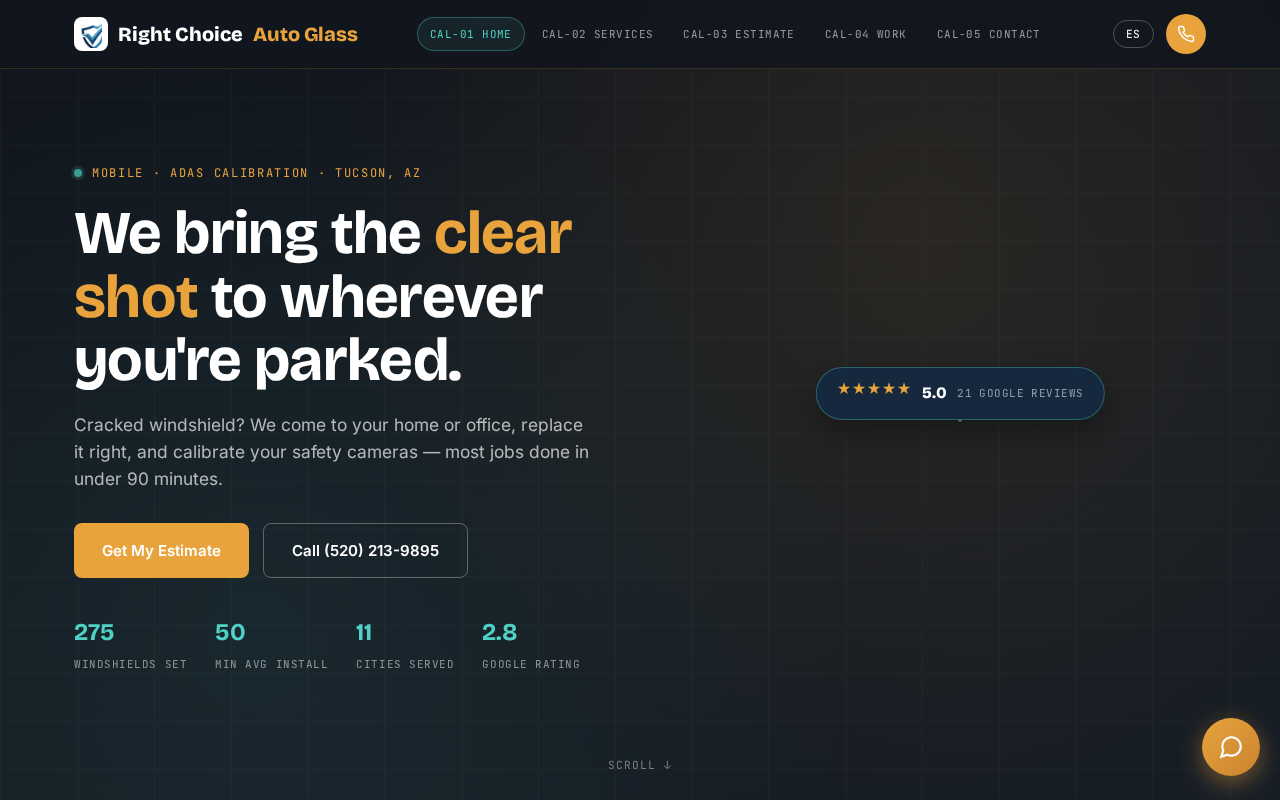Image resolution: width=1280 pixels, height=800 pixels.
Task: Click the Get My Estimate button
Action: 161,550
